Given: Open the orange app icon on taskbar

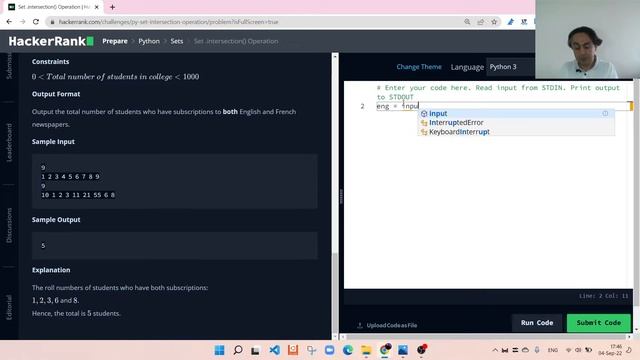Looking at the screenshot, I should tap(293, 350).
